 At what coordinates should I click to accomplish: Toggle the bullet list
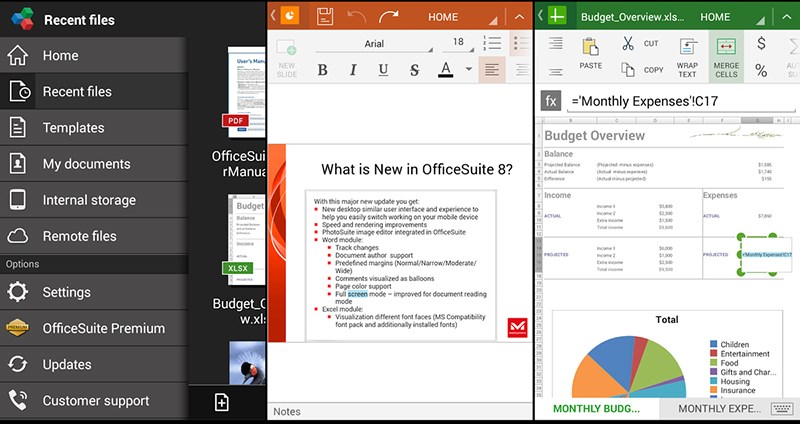521,44
